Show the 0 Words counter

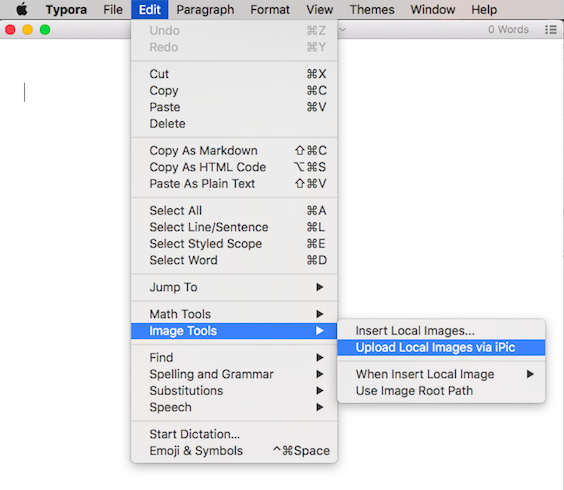coord(508,30)
